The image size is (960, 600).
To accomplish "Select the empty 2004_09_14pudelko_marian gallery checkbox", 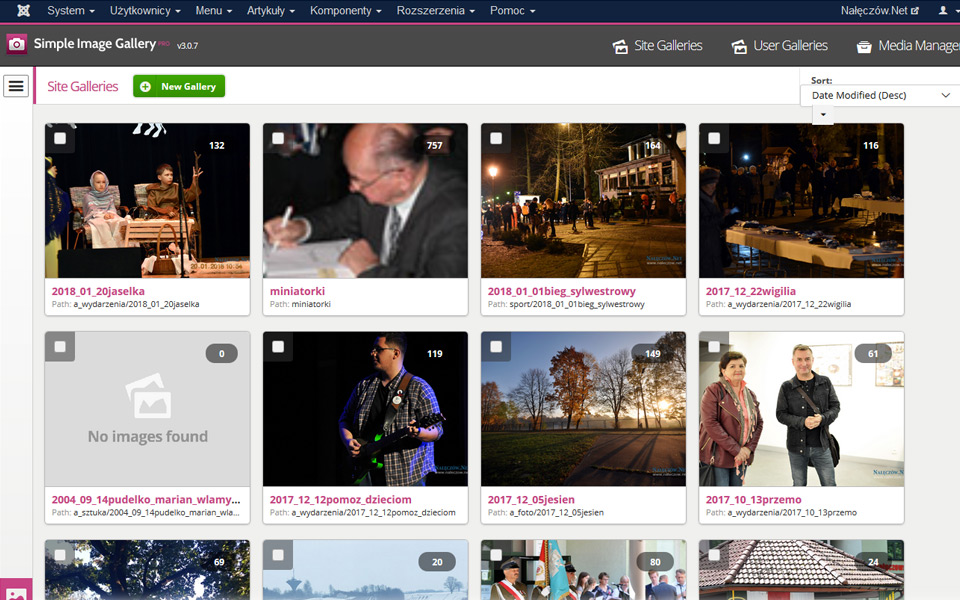I will 60,347.
